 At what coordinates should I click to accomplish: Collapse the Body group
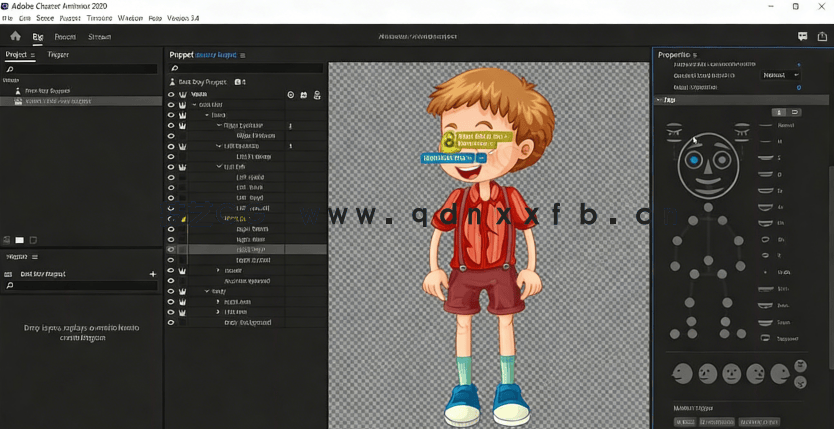click(207, 291)
